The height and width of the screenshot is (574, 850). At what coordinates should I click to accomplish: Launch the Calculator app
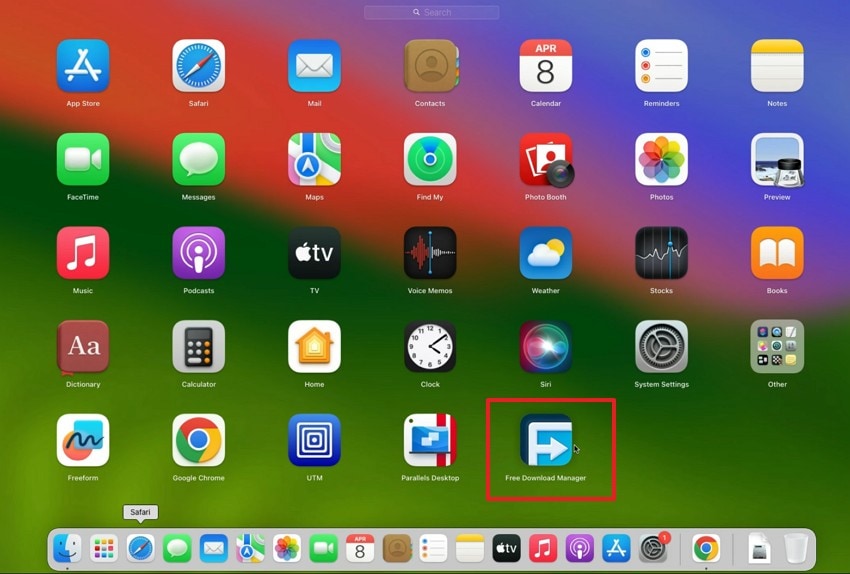198,347
